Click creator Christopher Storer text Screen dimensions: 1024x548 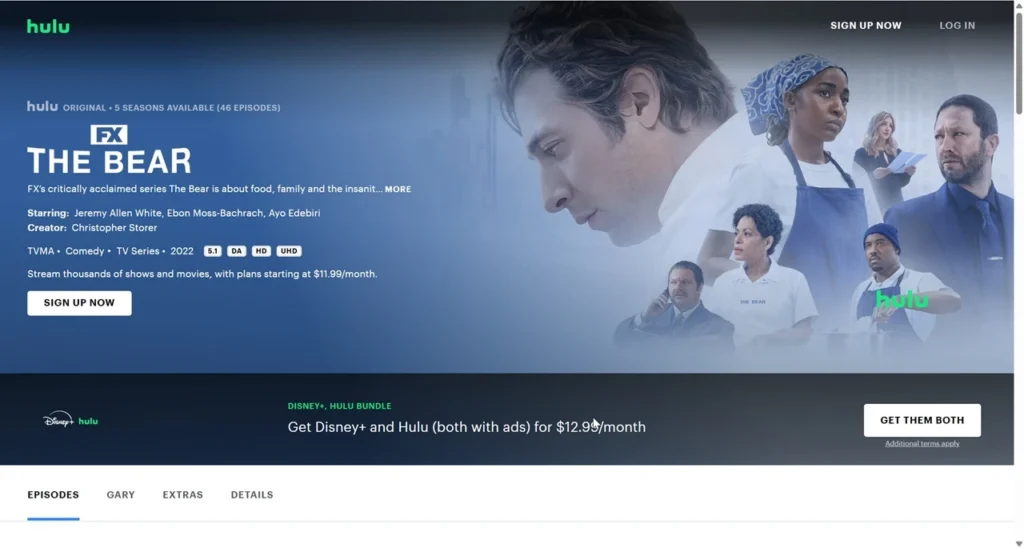coord(114,228)
